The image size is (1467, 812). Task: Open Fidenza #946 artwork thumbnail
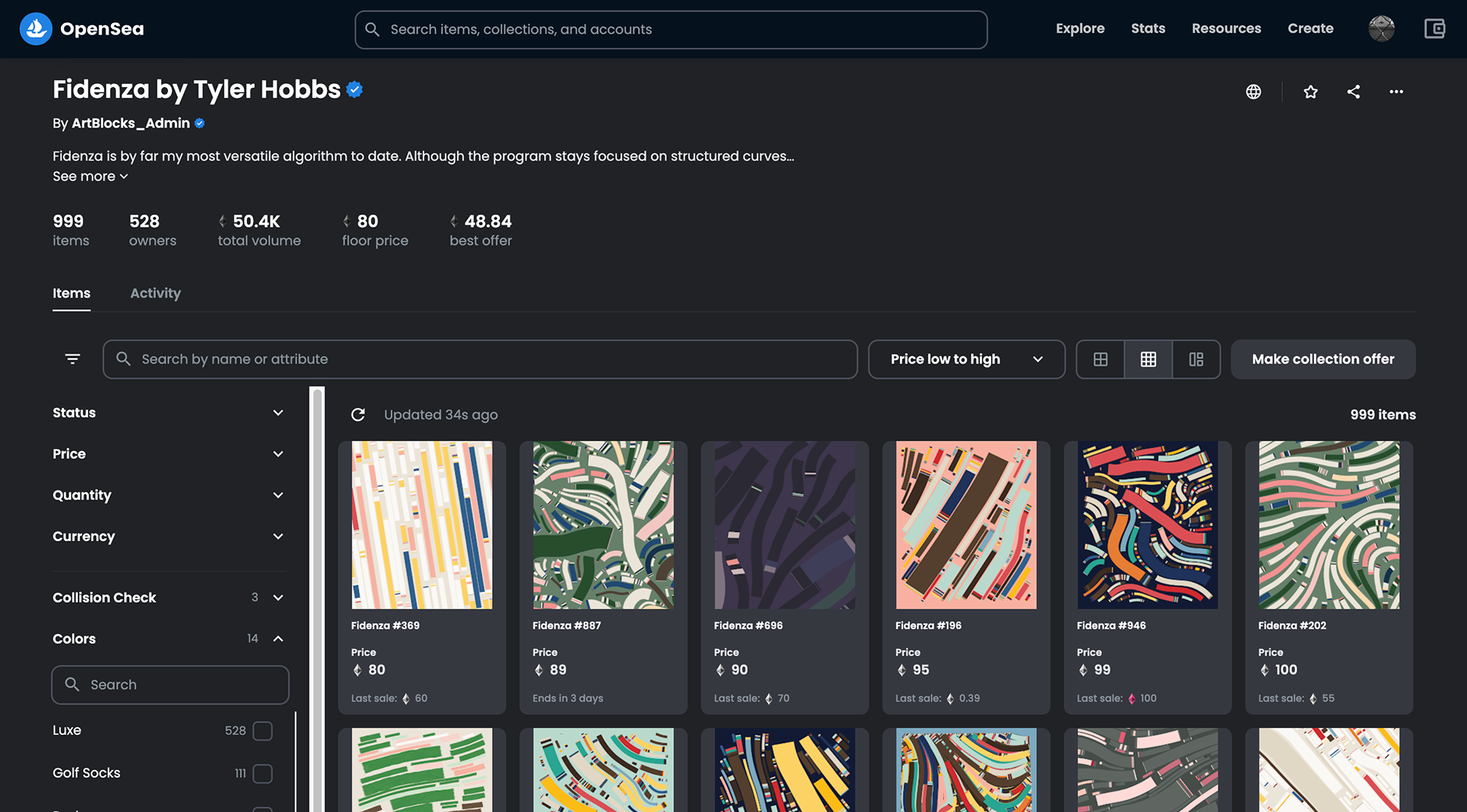pos(1148,525)
